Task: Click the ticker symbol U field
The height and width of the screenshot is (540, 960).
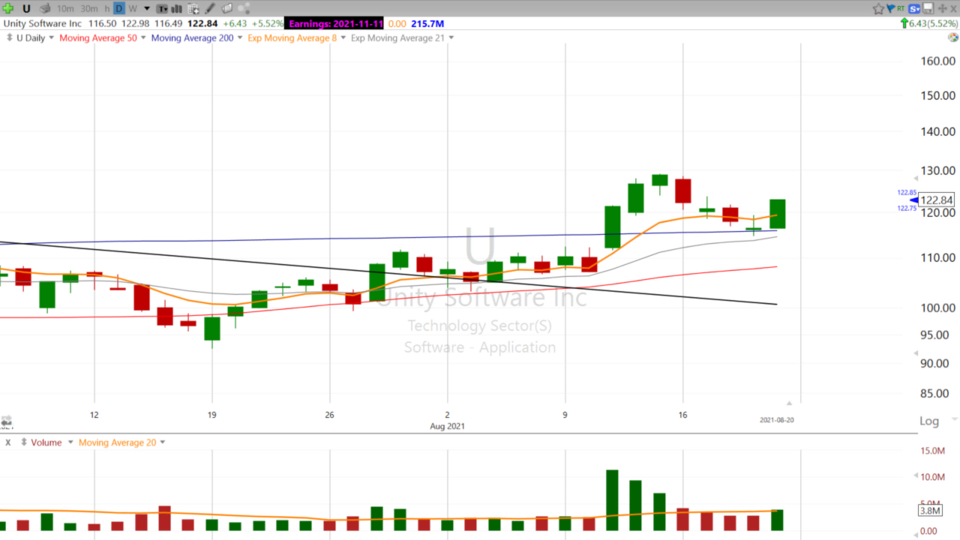Action: point(26,9)
